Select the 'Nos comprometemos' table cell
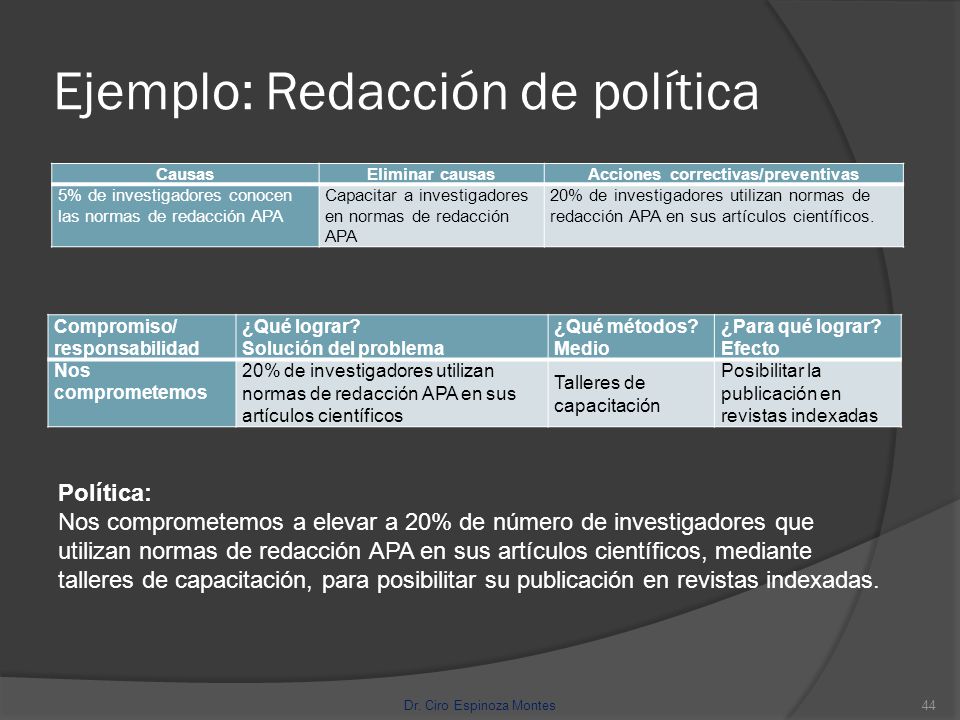The image size is (960, 720). 141,393
